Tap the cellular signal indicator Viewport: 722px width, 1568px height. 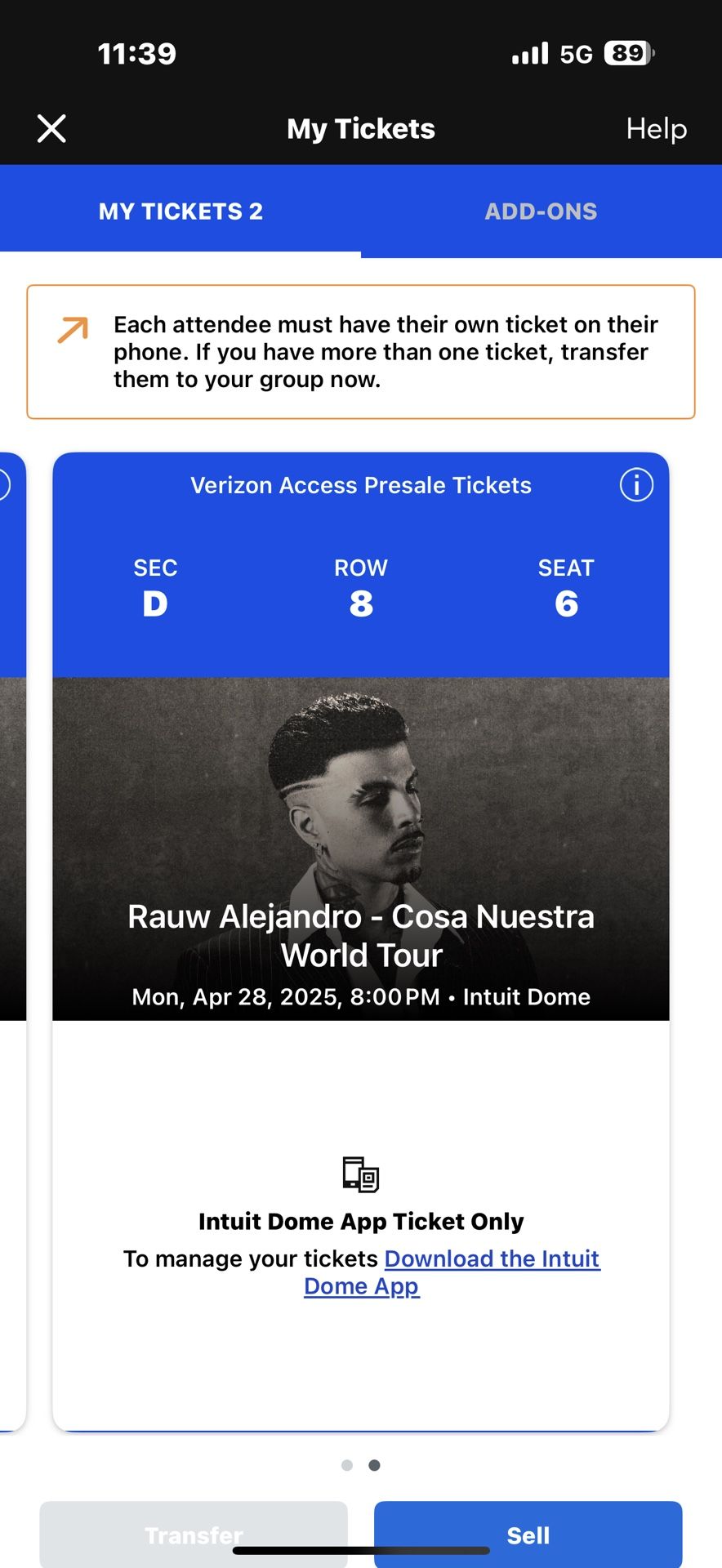coord(531,52)
